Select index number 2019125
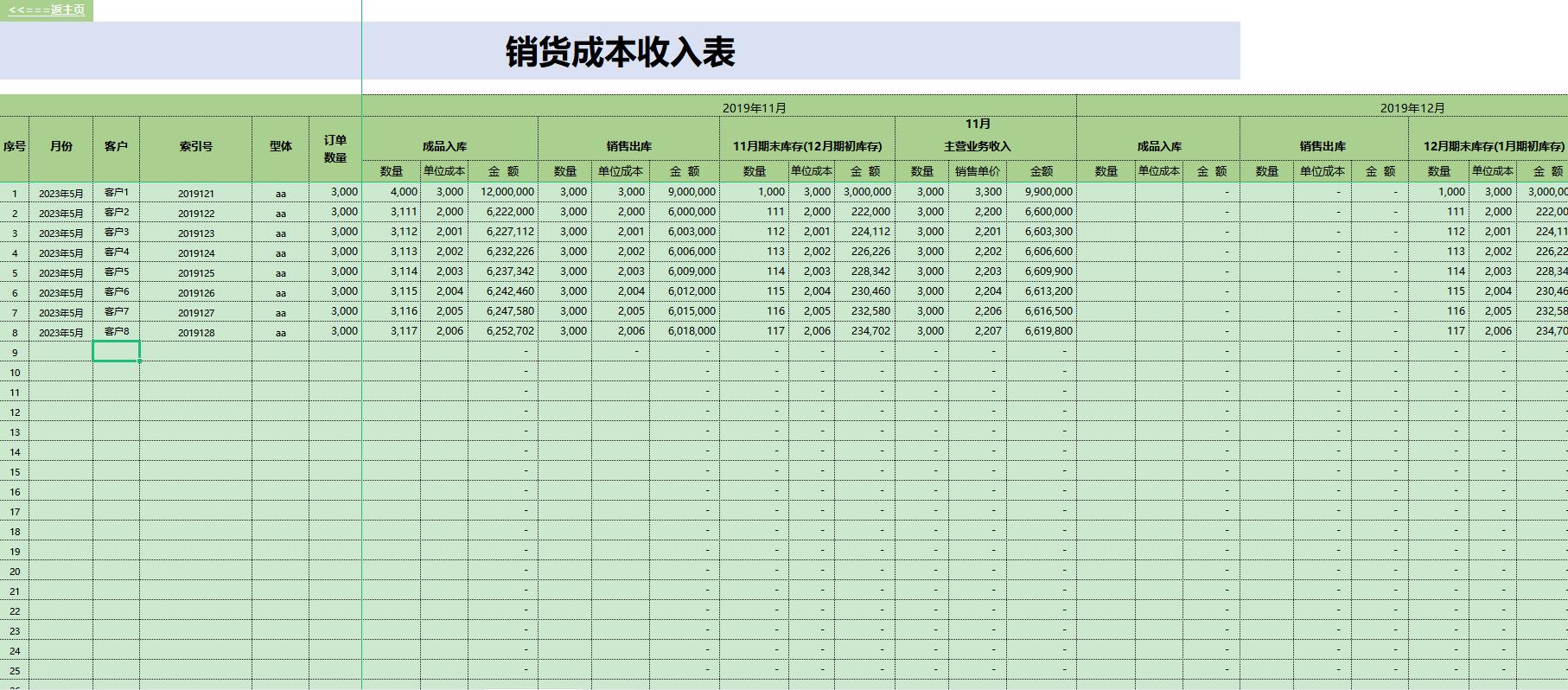Screen dimensions: 1568x690 point(196,273)
